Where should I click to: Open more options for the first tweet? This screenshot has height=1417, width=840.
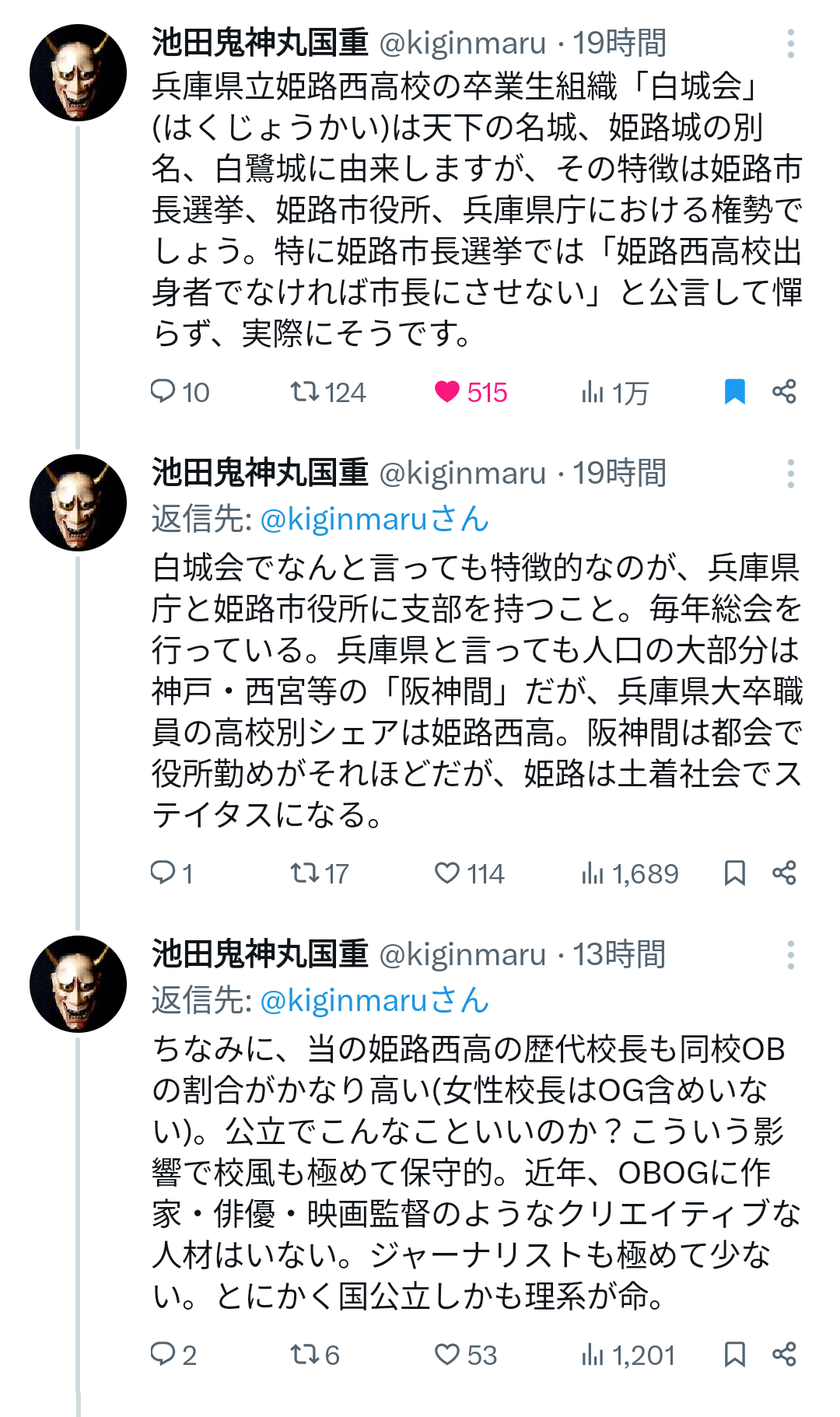(x=790, y=44)
